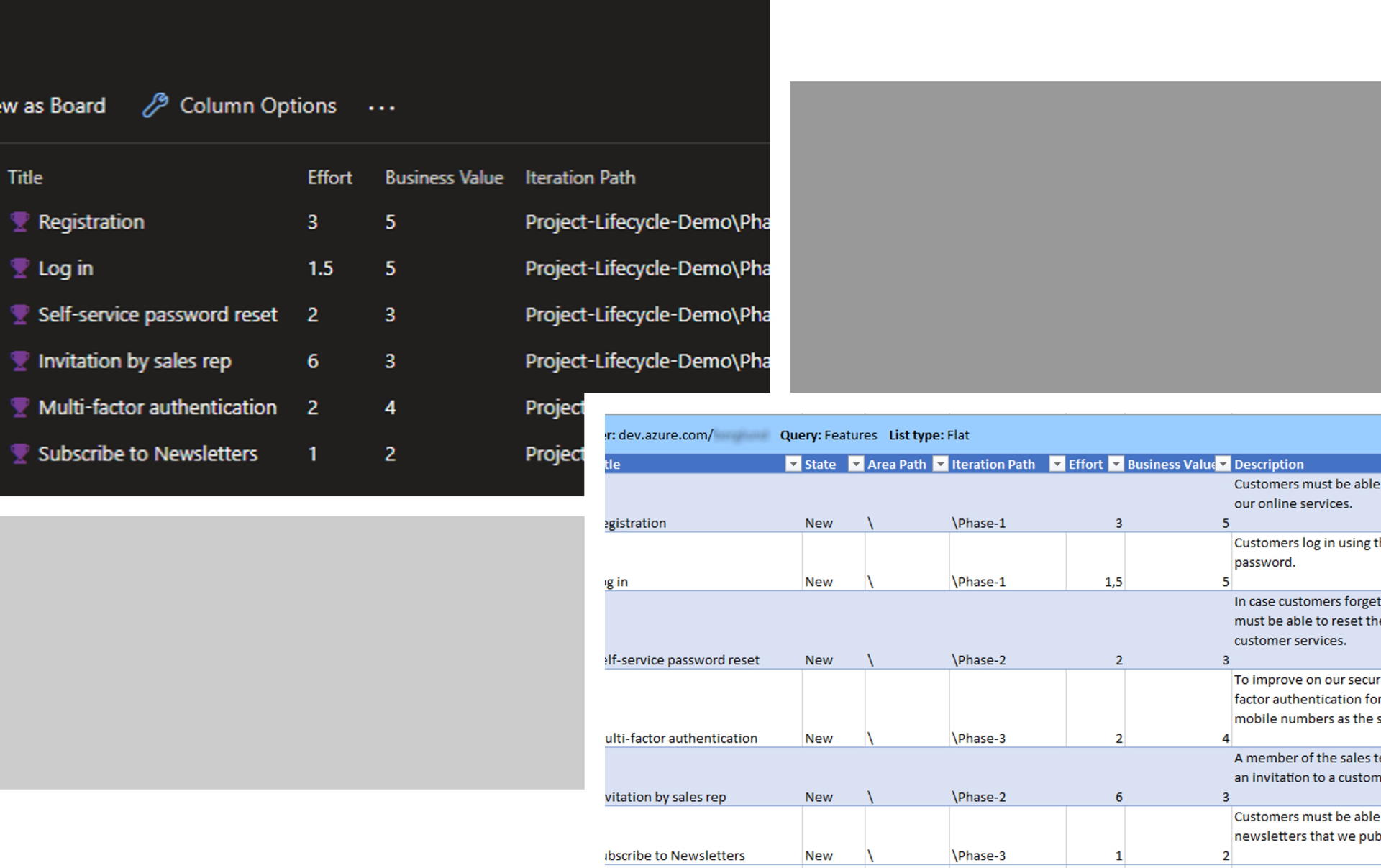
Task: Click the wrench icon beside Column Options
Action: [x=155, y=106]
